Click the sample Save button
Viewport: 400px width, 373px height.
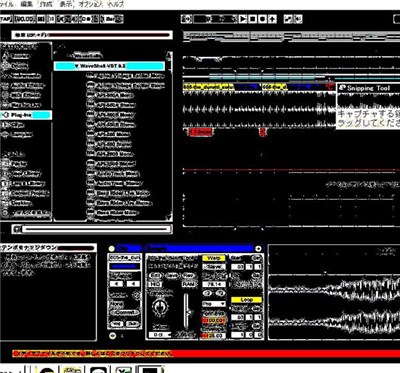(x=172, y=276)
